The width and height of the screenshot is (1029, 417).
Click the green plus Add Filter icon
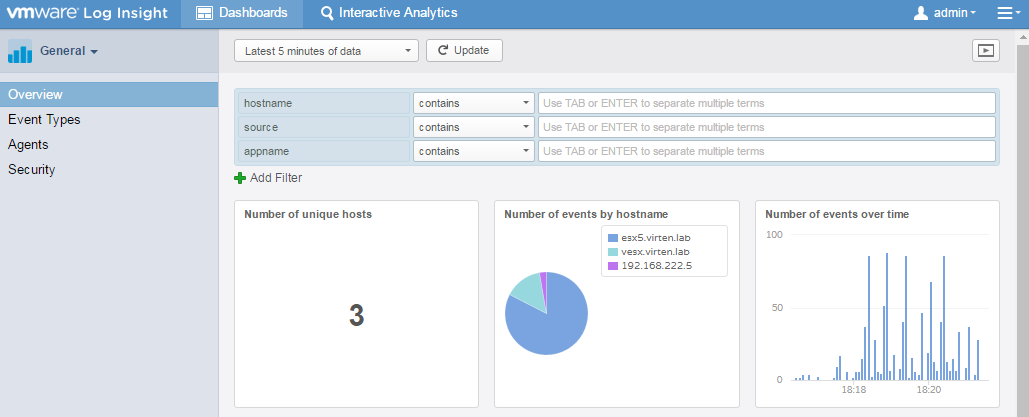pos(240,177)
